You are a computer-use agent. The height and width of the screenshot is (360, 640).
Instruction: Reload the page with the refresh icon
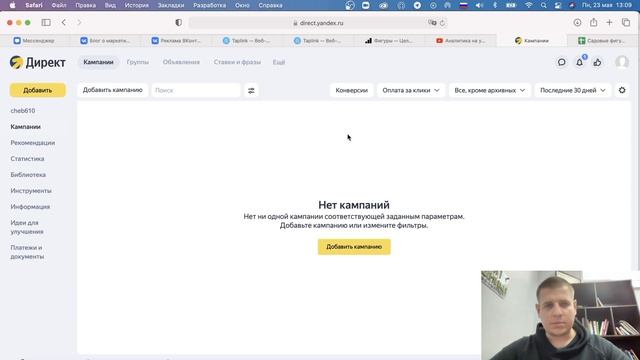point(442,23)
